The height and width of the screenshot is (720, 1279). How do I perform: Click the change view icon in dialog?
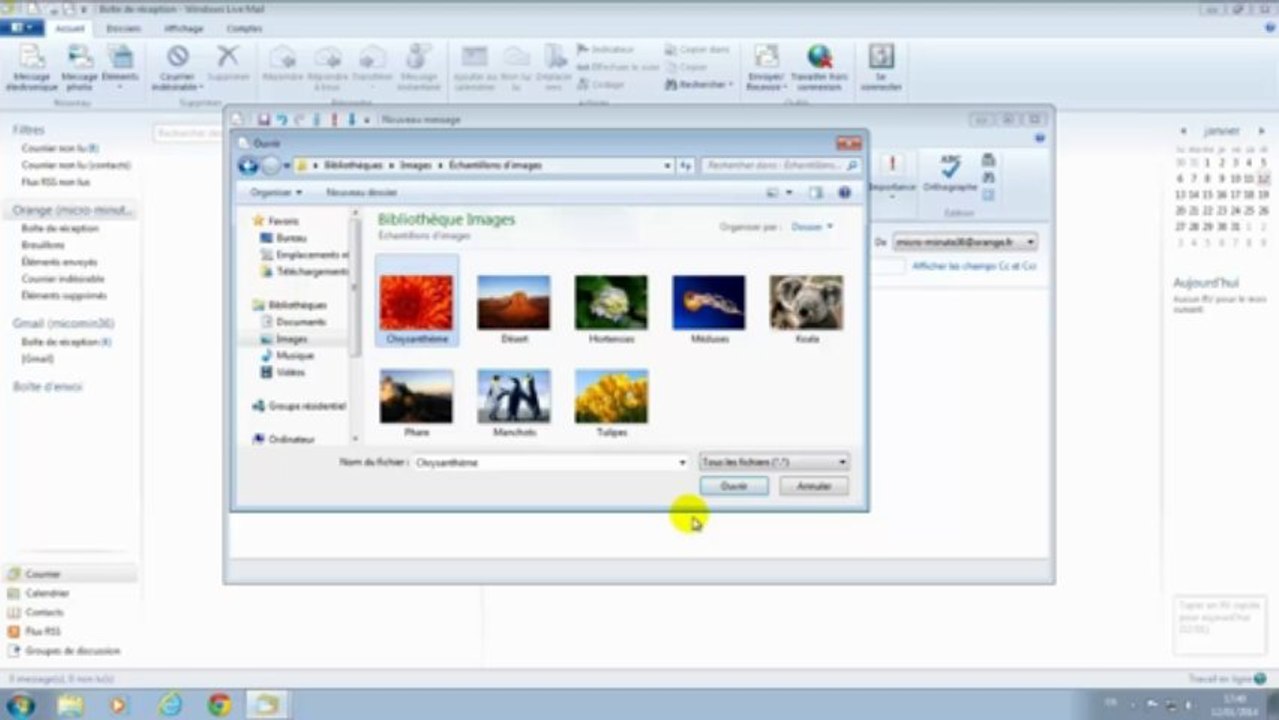pos(773,192)
